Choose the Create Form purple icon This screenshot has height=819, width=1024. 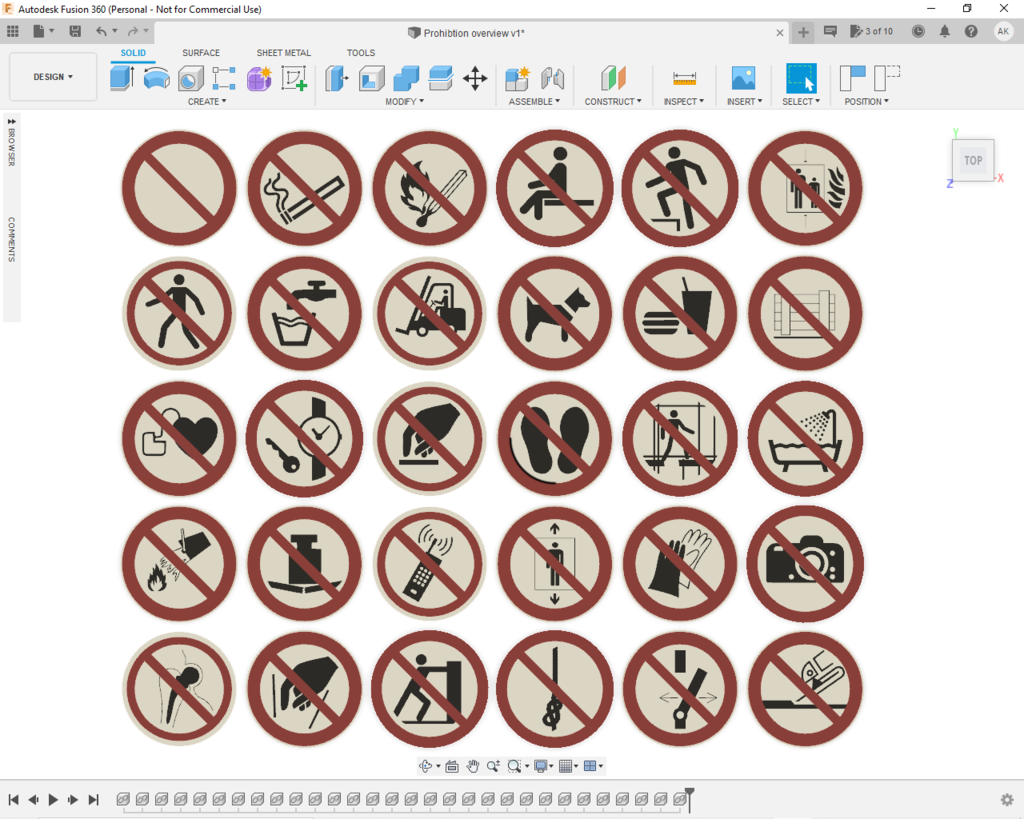pyautogui.click(x=259, y=78)
